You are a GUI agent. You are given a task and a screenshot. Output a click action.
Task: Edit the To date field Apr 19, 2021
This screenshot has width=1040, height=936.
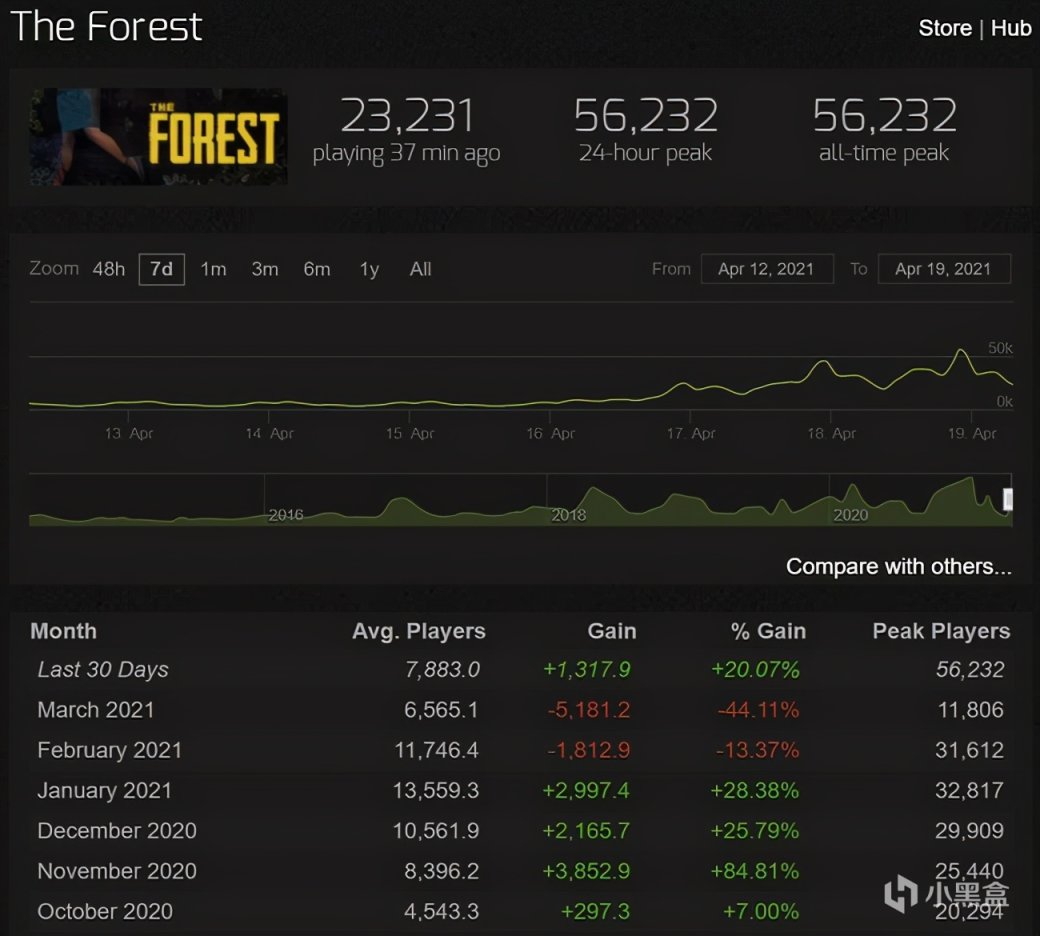click(944, 269)
